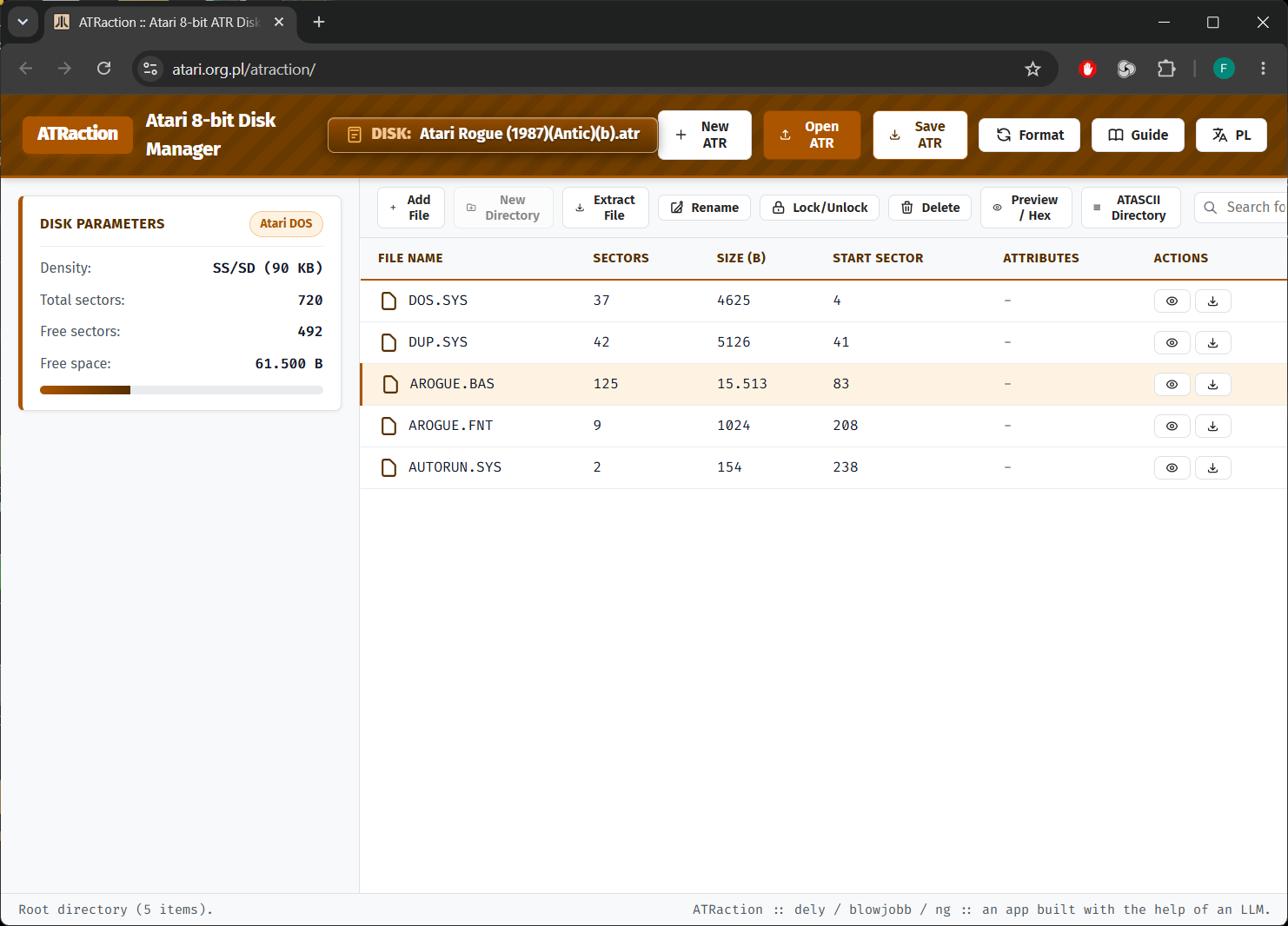Viewport: 1288px width, 926px height.
Task: Format the disk
Action: (1029, 135)
